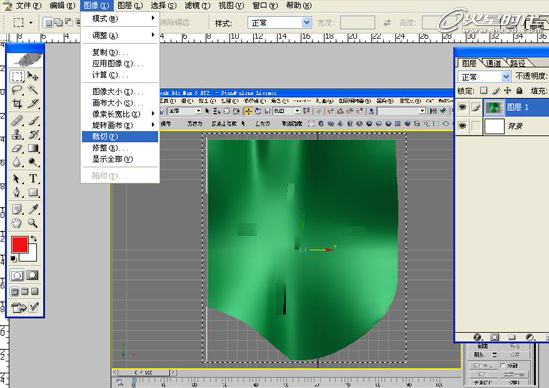Switch to the 通道 tab
Viewport: 549px width, 388px height.
[x=494, y=63]
